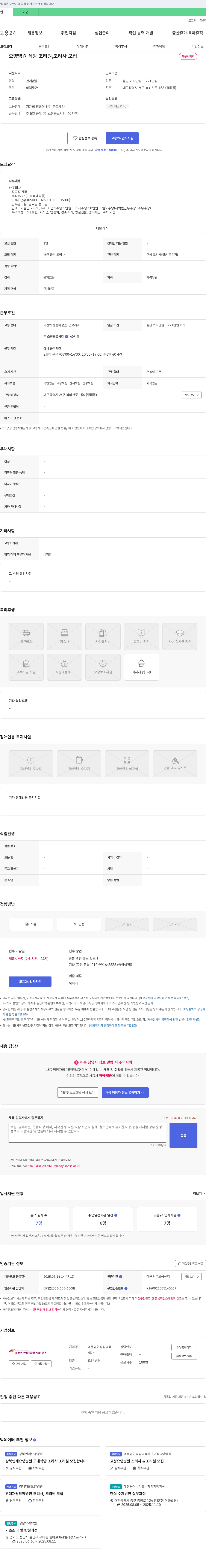Click the 기타 screening method box

click(x=175, y=924)
